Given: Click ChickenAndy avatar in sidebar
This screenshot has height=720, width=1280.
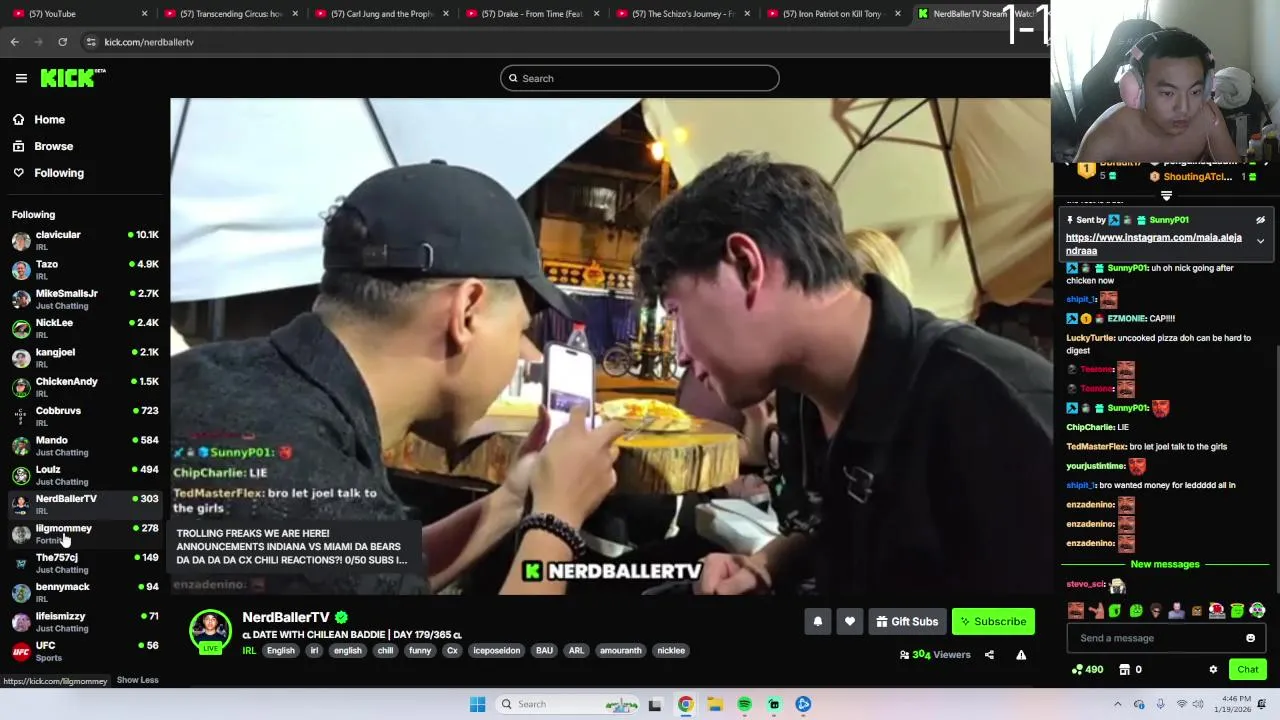Looking at the screenshot, I should (21, 387).
